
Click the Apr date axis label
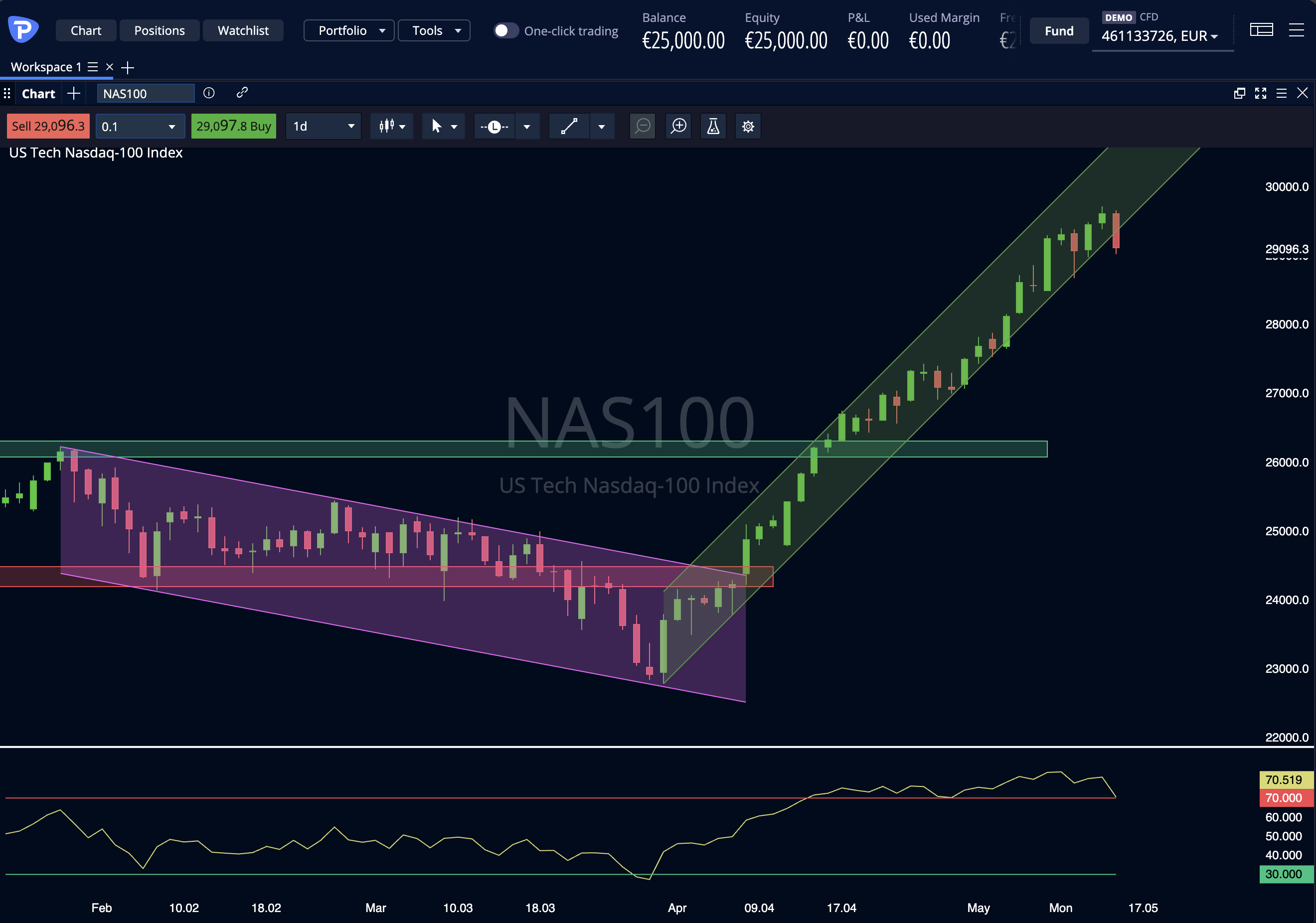677,908
